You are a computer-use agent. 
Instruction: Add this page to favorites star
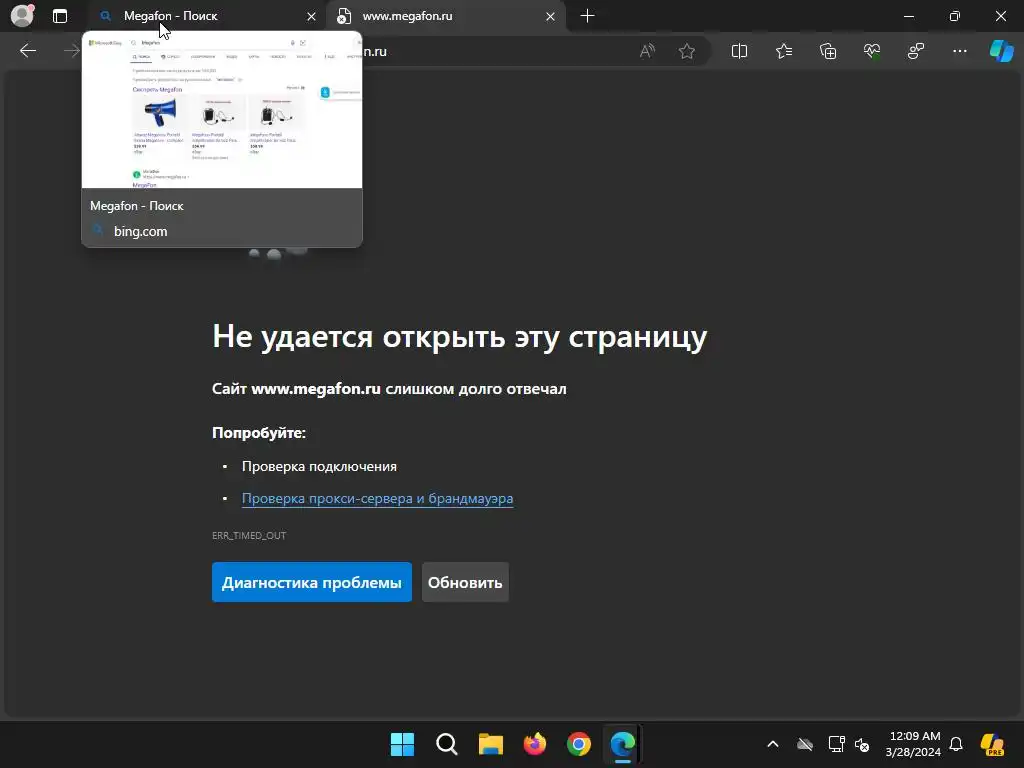click(686, 51)
